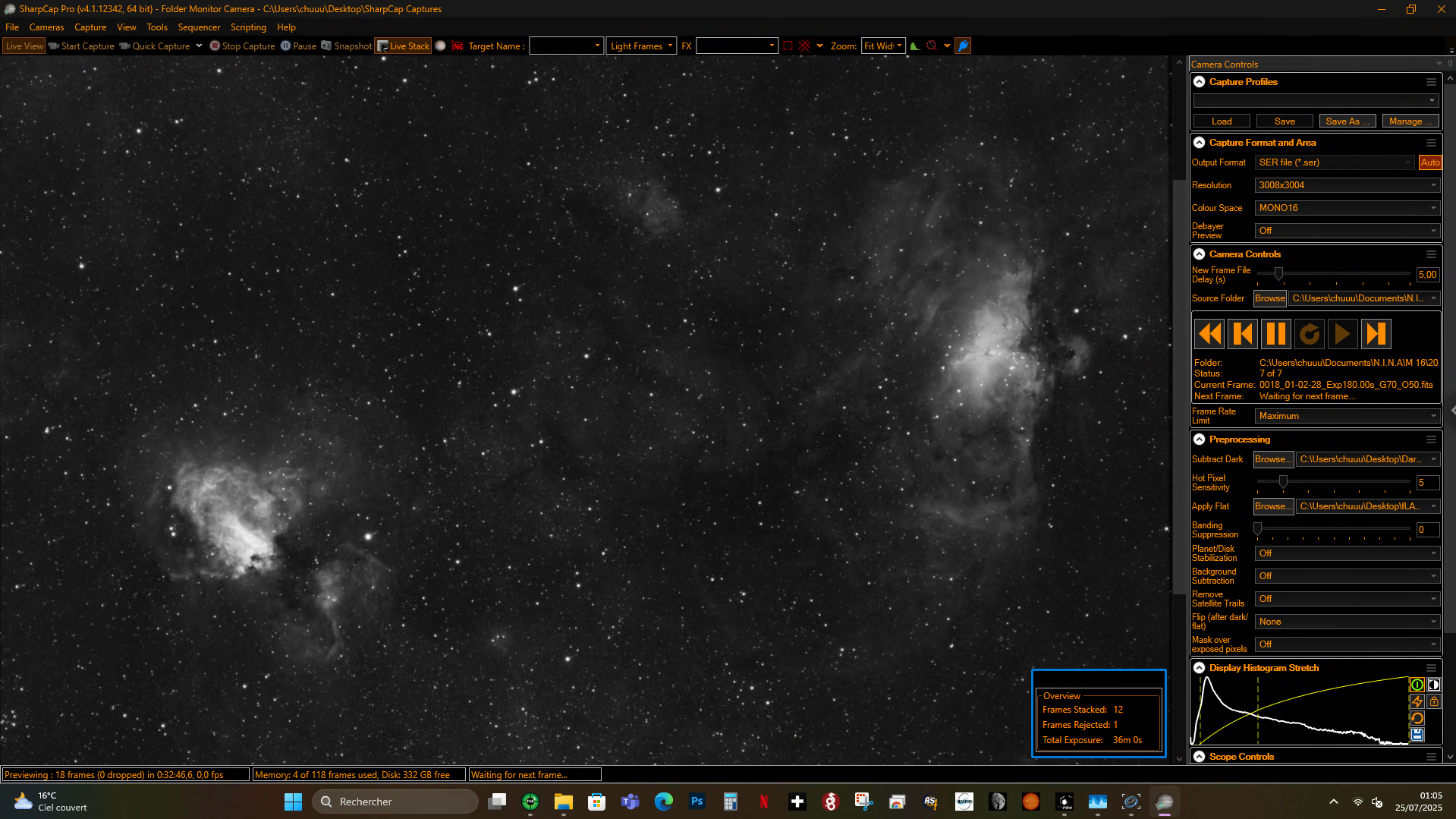Collapse the Preprocessing panel section
The width and height of the screenshot is (1456, 819).
(1200, 439)
